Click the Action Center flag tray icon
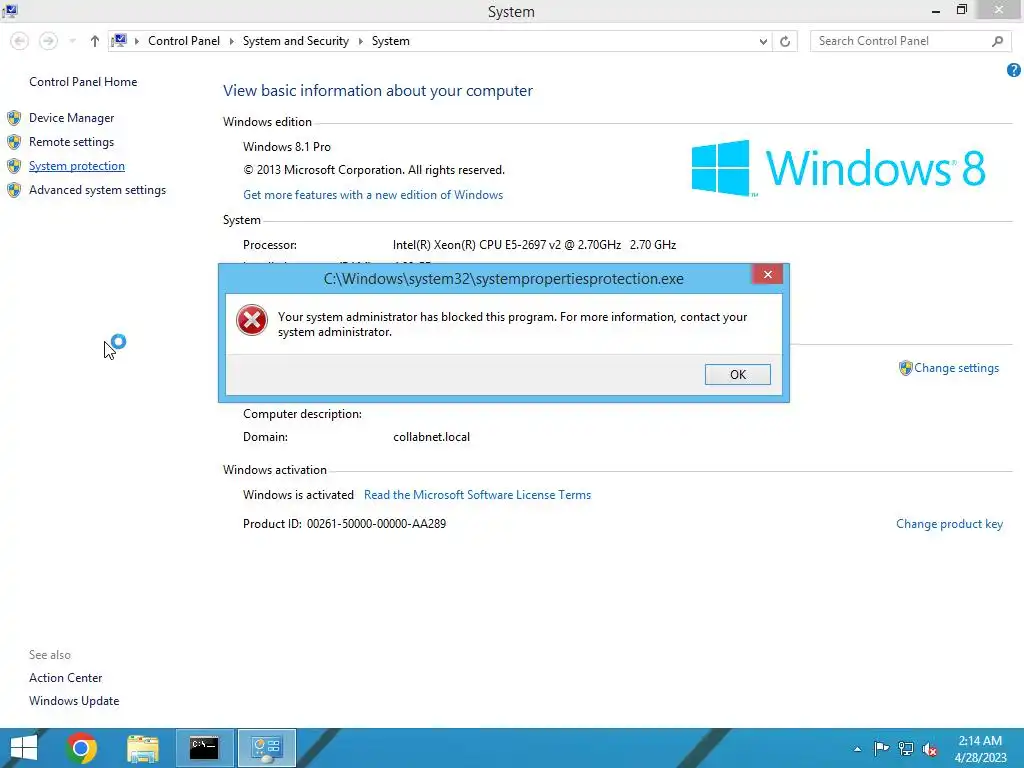Image resolution: width=1024 pixels, height=768 pixels. pyautogui.click(x=881, y=748)
